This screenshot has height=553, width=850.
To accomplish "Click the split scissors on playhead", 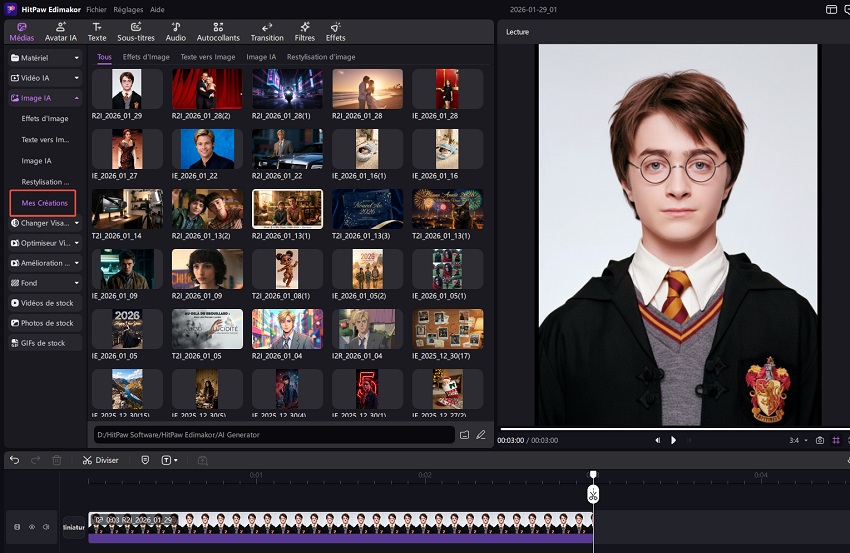I will (593, 494).
